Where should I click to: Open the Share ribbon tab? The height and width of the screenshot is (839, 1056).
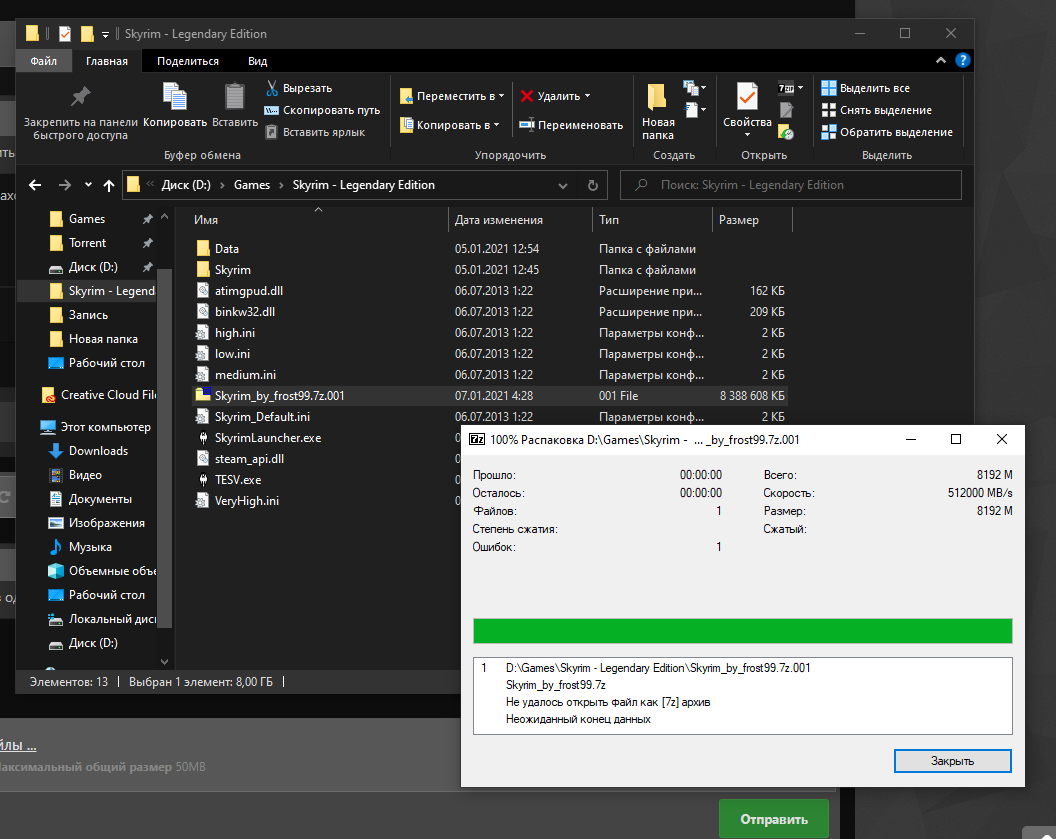pos(188,61)
